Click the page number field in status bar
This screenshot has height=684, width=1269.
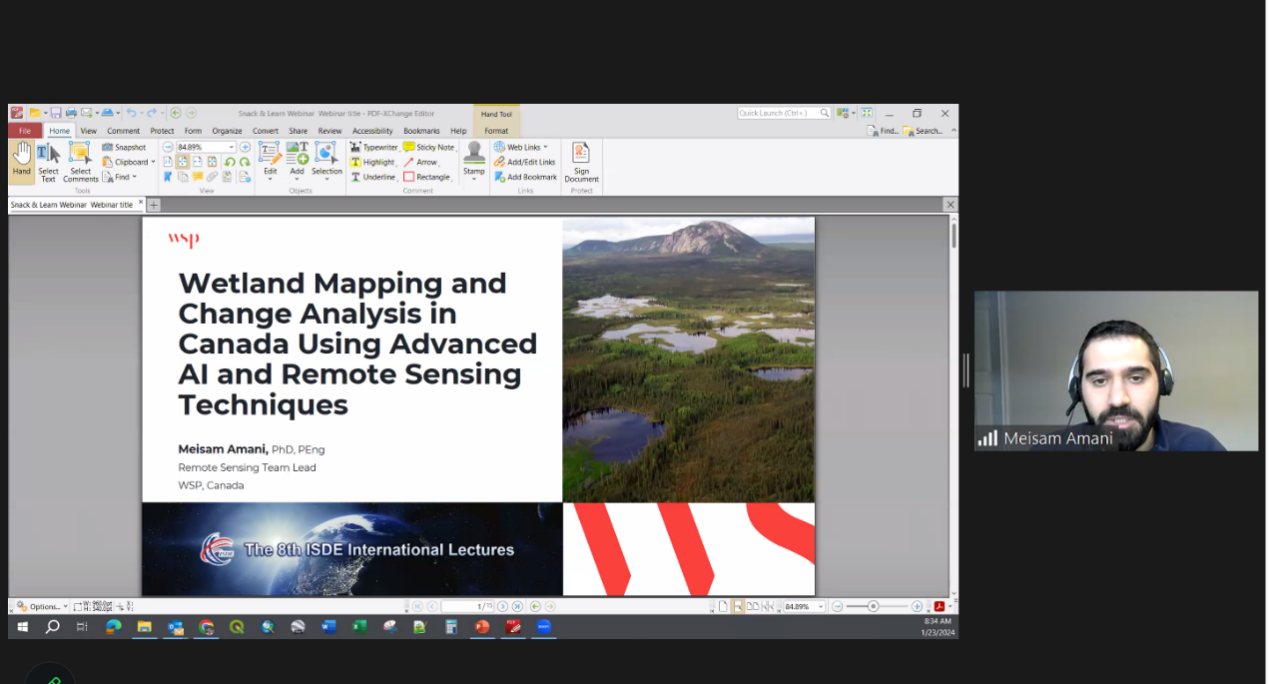click(x=467, y=606)
